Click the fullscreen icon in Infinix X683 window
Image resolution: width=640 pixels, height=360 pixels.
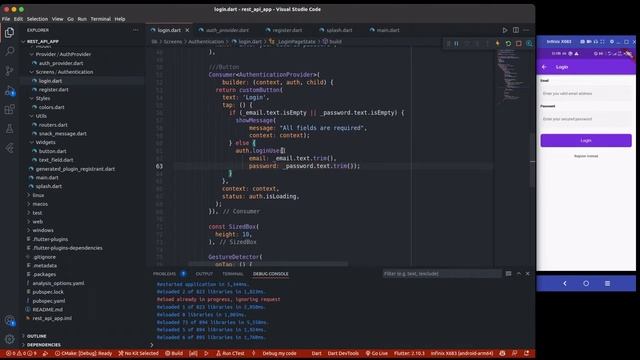click(x=602, y=42)
